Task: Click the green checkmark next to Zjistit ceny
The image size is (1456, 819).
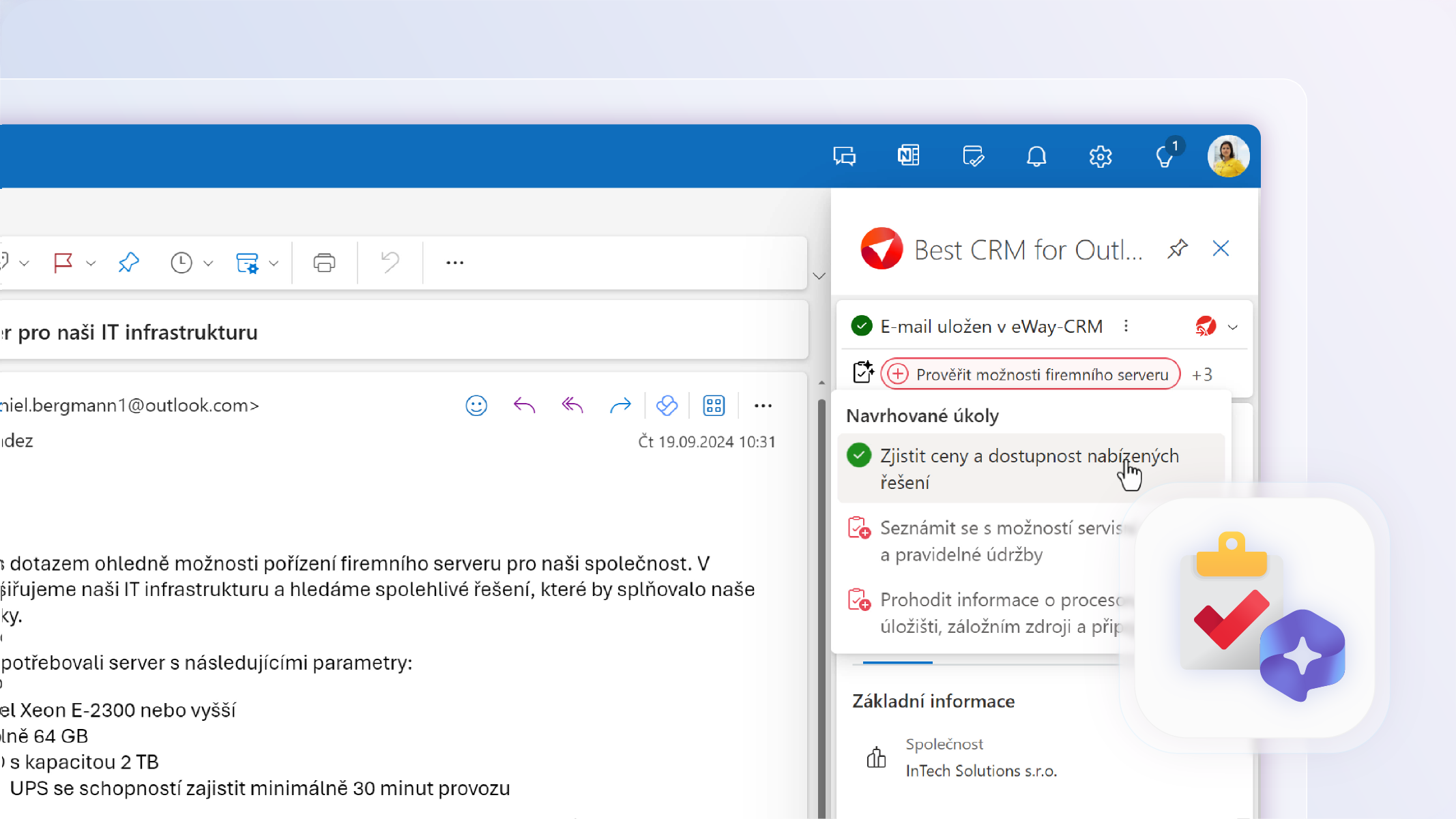Action: tap(859, 456)
